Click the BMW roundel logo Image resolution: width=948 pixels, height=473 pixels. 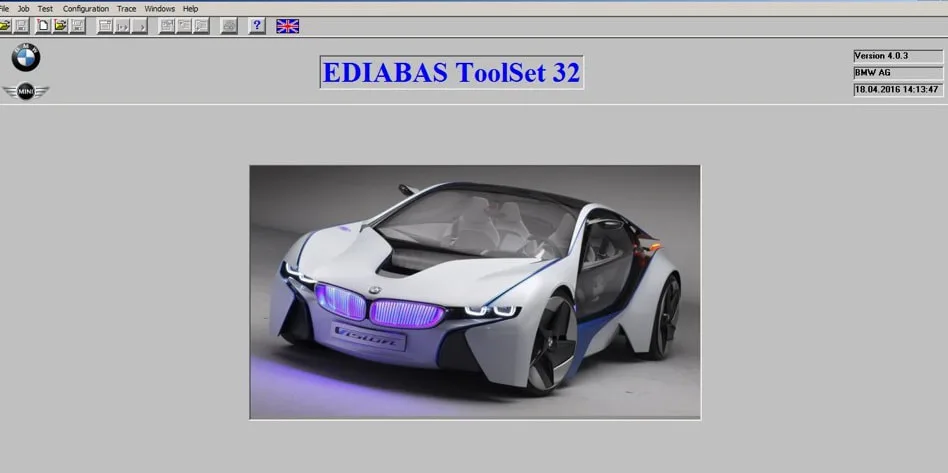[x=25, y=57]
